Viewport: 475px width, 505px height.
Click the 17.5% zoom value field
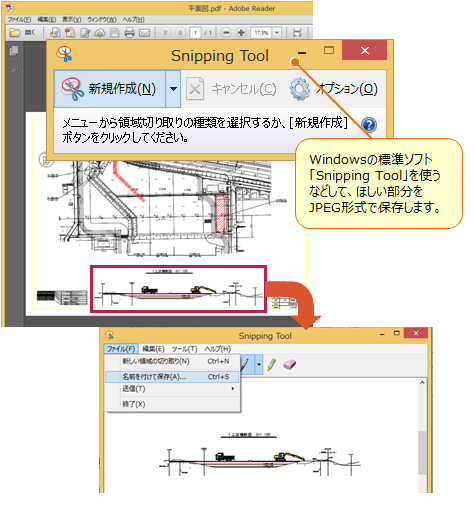[x=261, y=33]
